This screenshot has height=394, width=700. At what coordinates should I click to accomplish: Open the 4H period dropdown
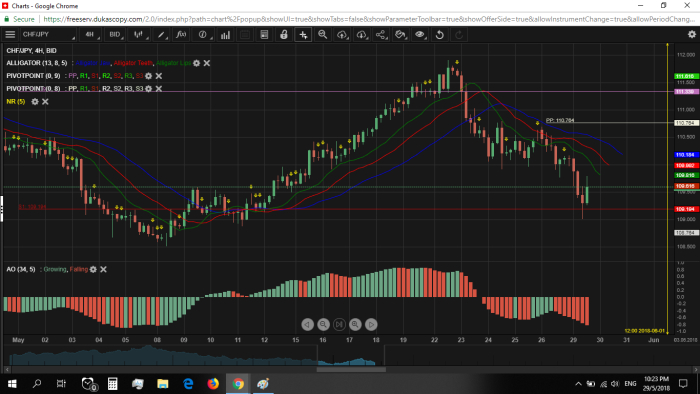click(91, 34)
